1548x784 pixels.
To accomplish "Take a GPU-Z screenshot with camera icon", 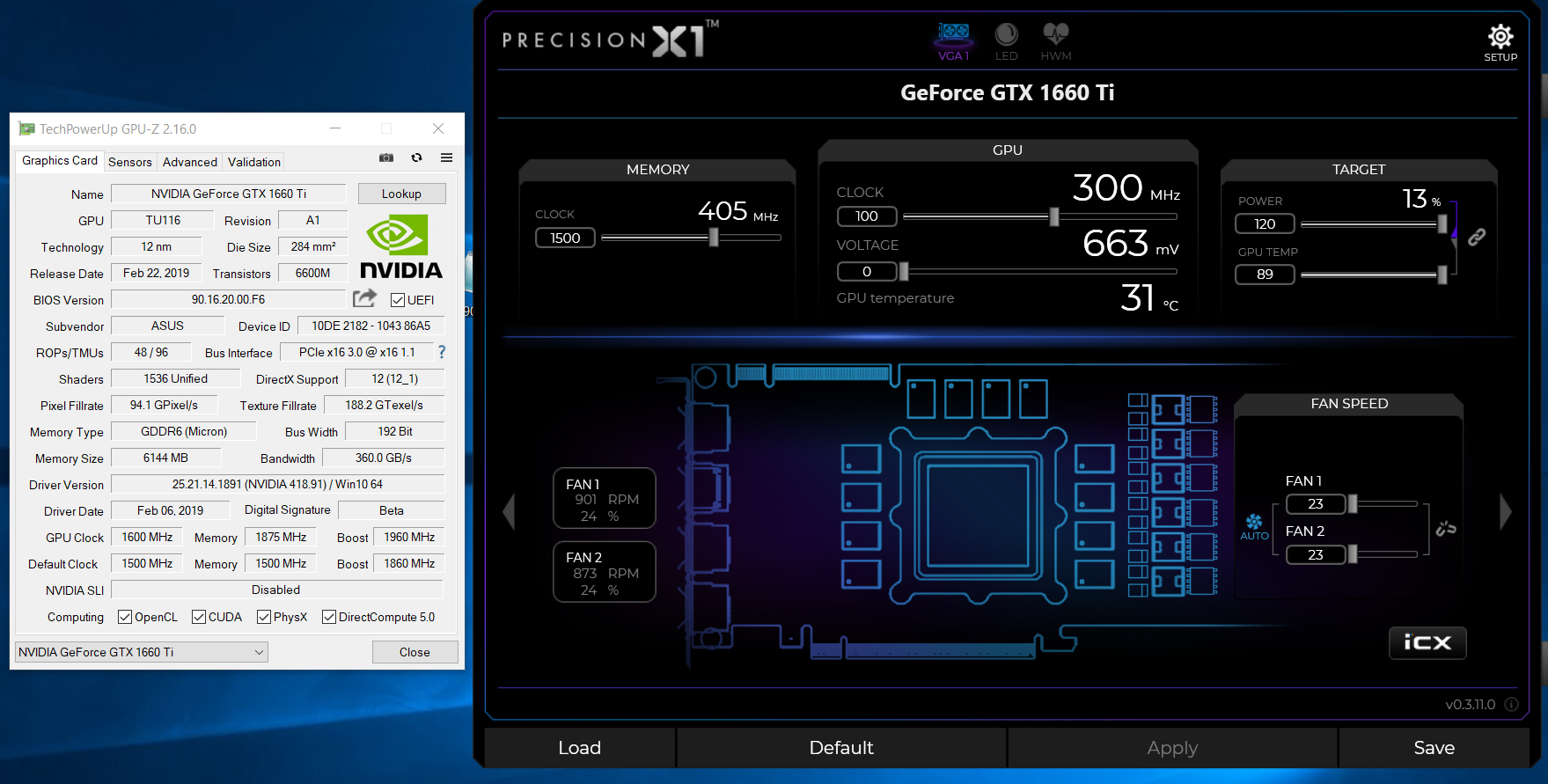I will click(385, 158).
